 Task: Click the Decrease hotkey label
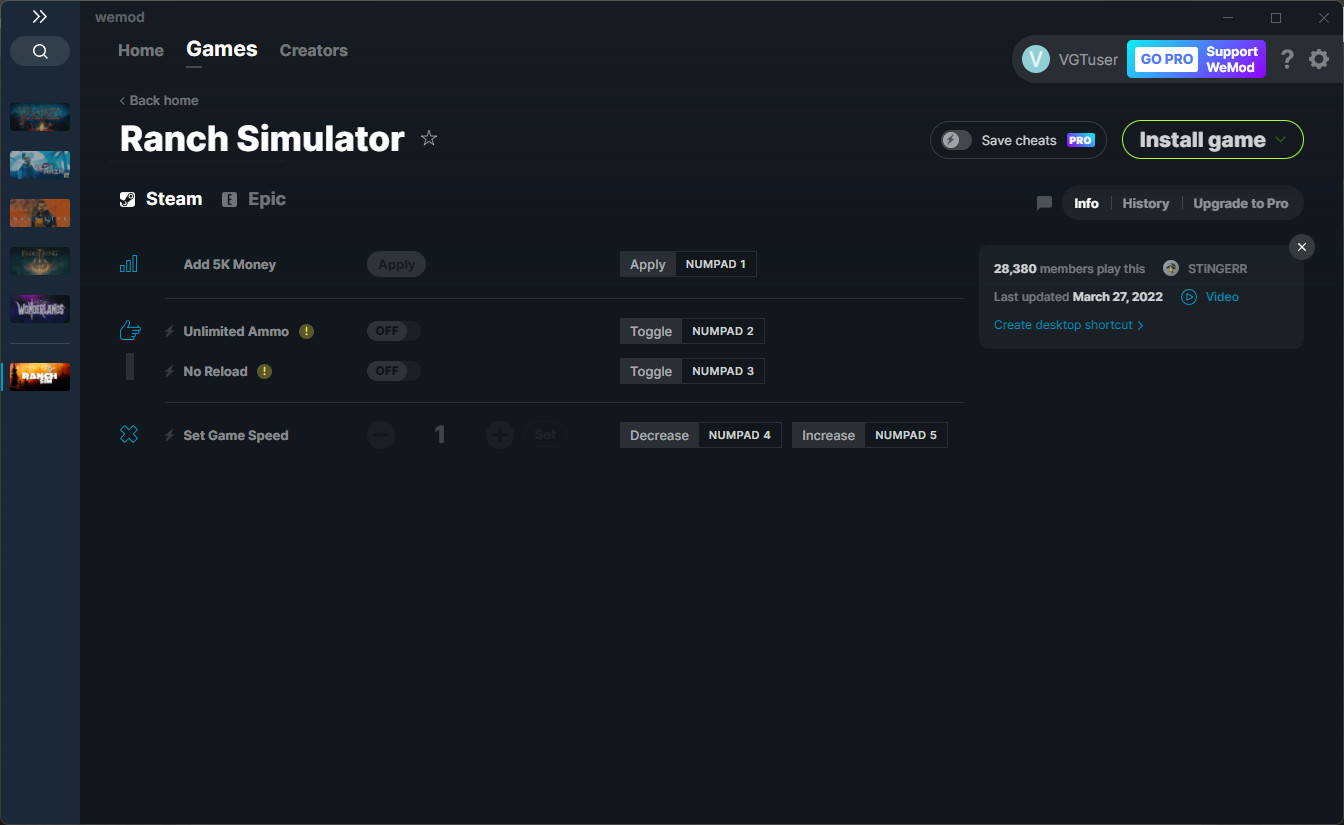point(660,435)
